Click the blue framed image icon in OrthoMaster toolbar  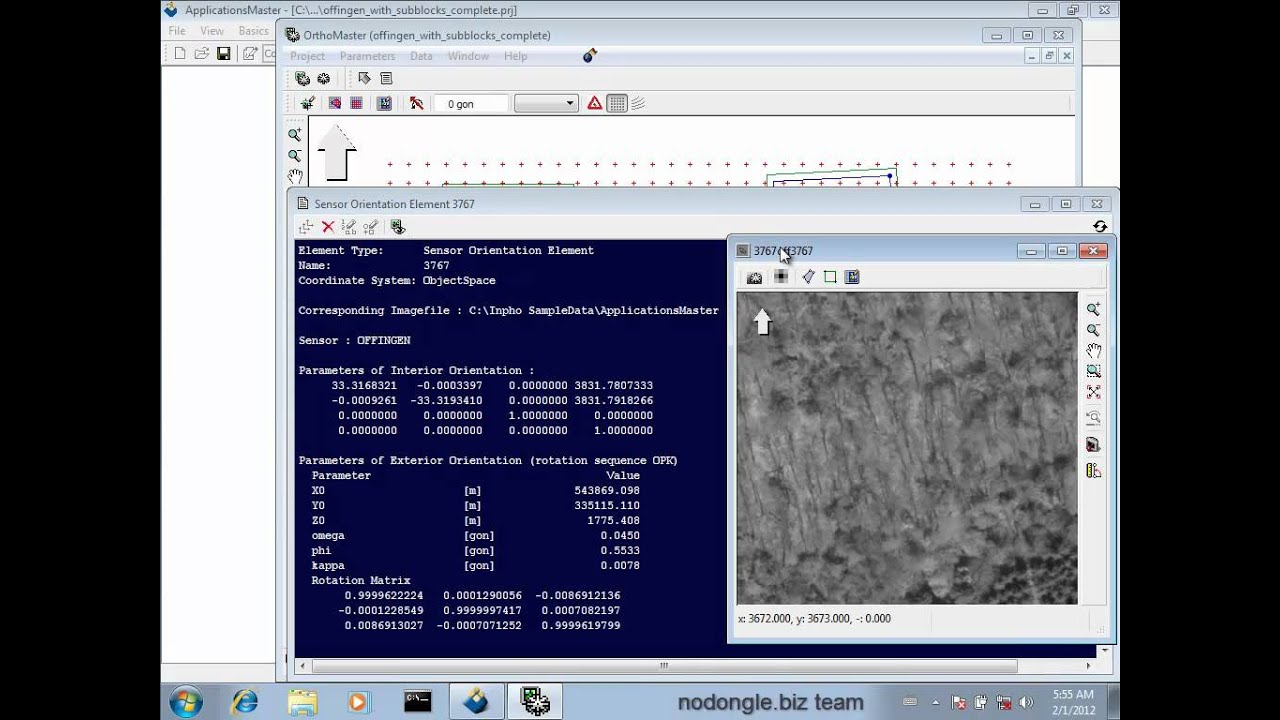[x=384, y=103]
